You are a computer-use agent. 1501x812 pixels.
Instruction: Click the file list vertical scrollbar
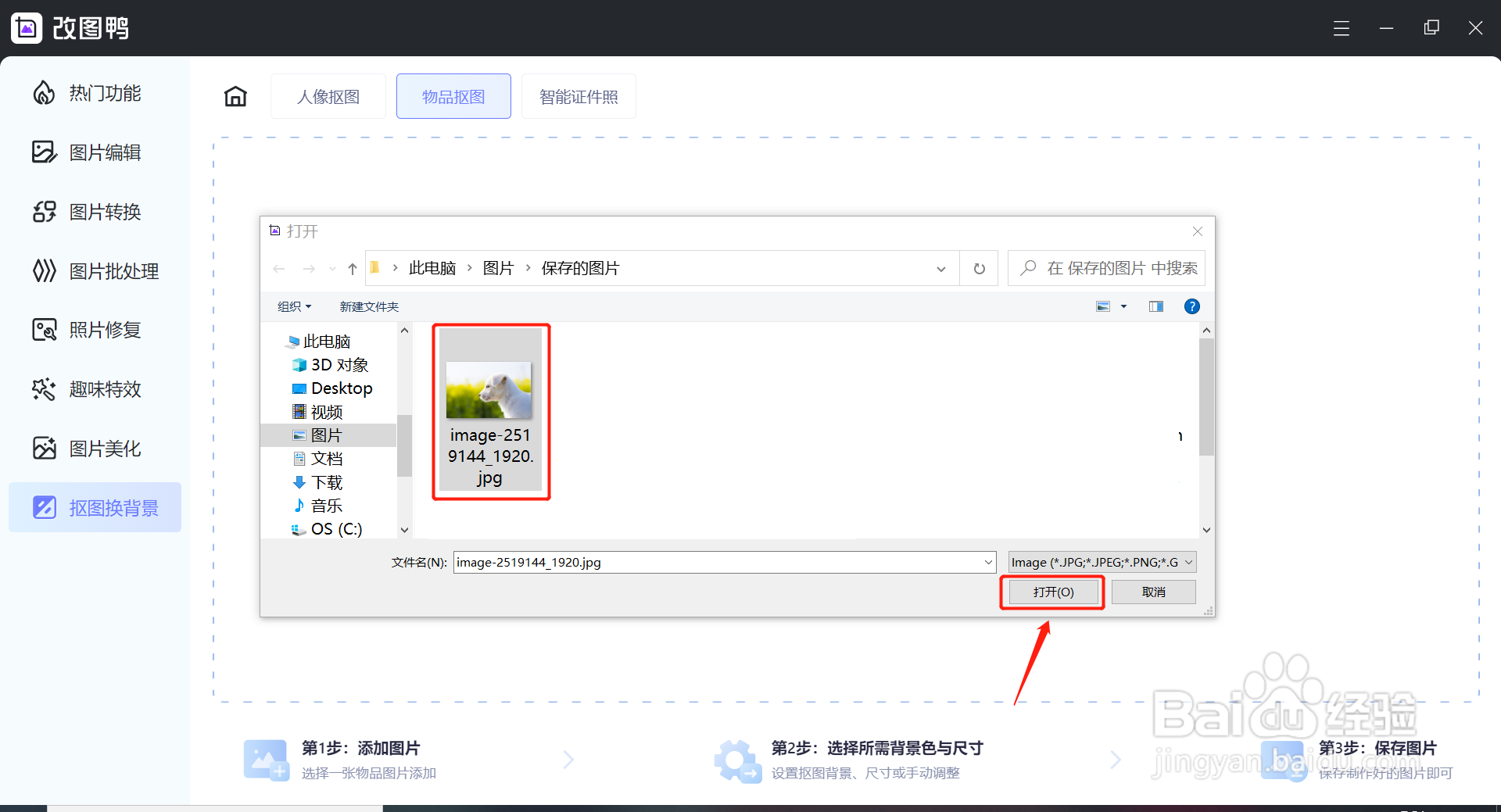pyautogui.click(x=1206, y=397)
